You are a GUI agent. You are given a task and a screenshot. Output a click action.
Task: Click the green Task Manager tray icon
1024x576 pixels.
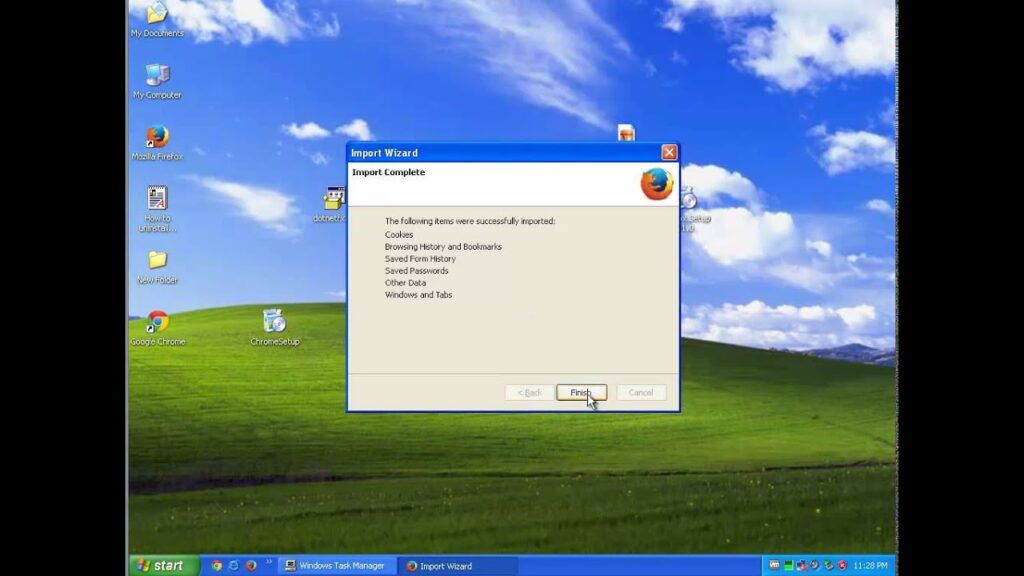[x=788, y=566]
